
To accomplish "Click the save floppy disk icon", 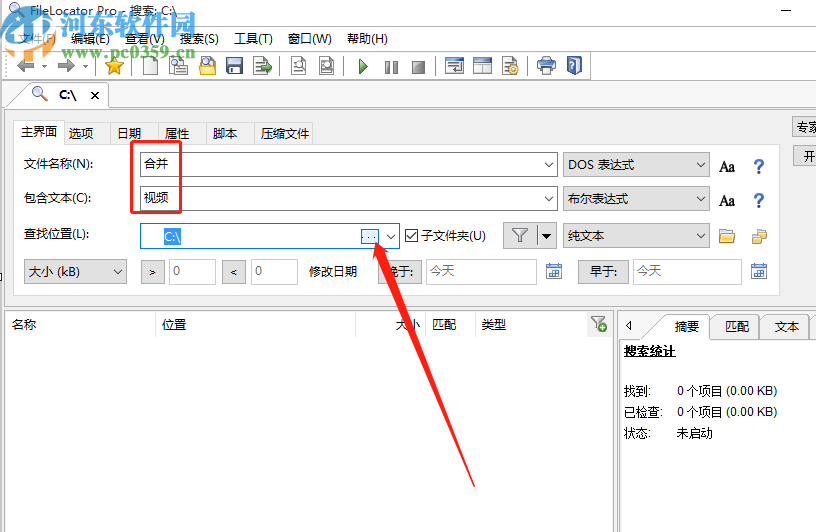I will pos(235,66).
